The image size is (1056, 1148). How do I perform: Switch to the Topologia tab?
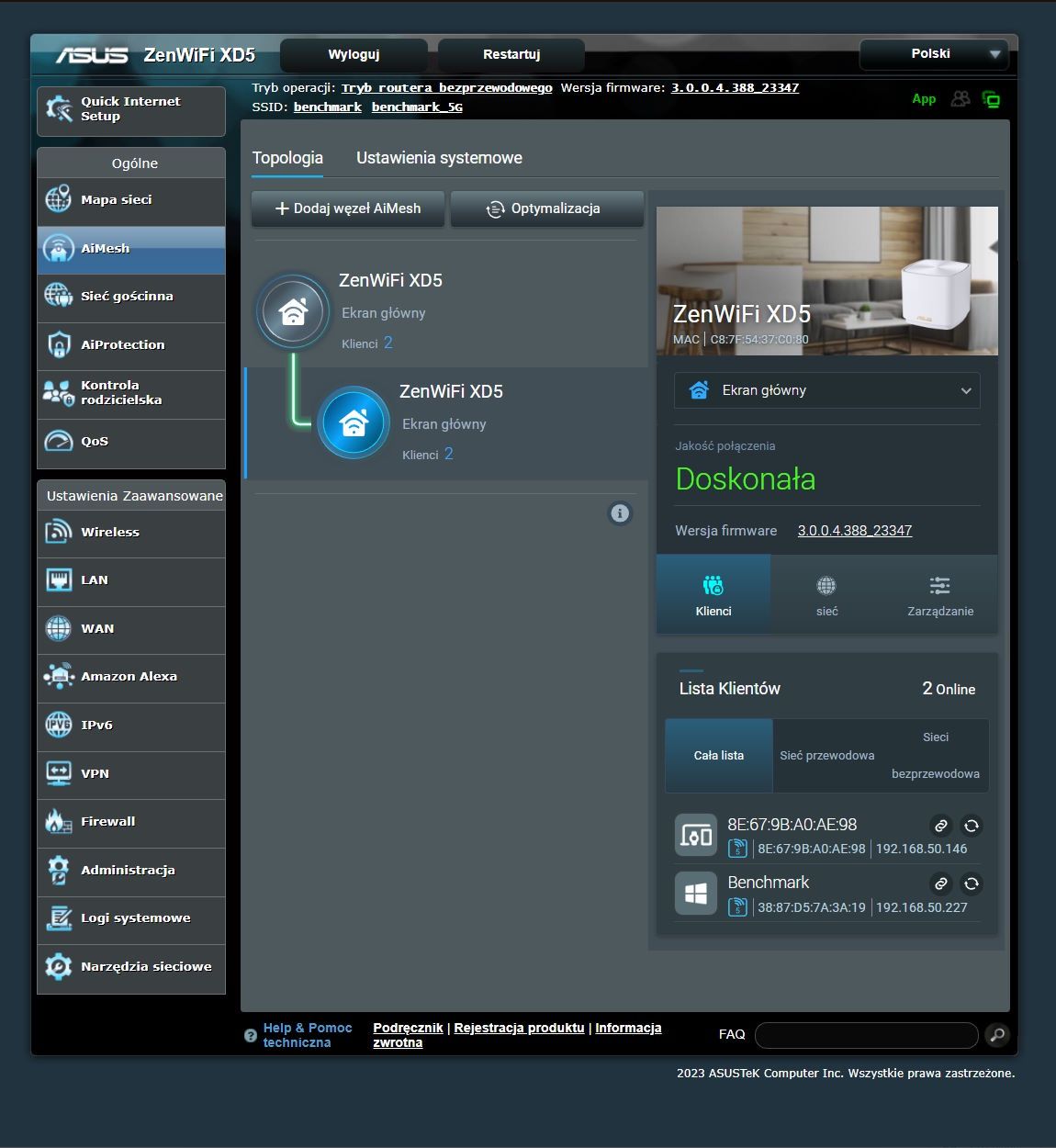coord(287,158)
